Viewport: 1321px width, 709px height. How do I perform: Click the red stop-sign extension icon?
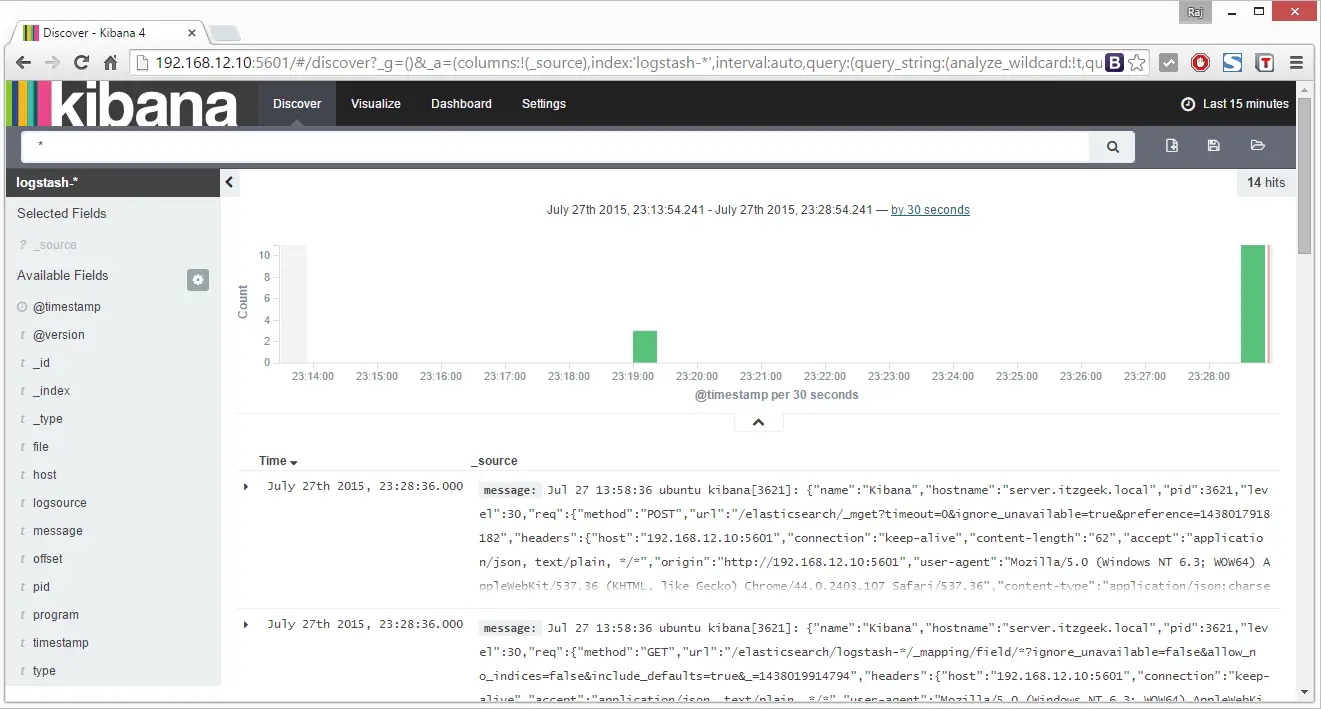(1200, 63)
